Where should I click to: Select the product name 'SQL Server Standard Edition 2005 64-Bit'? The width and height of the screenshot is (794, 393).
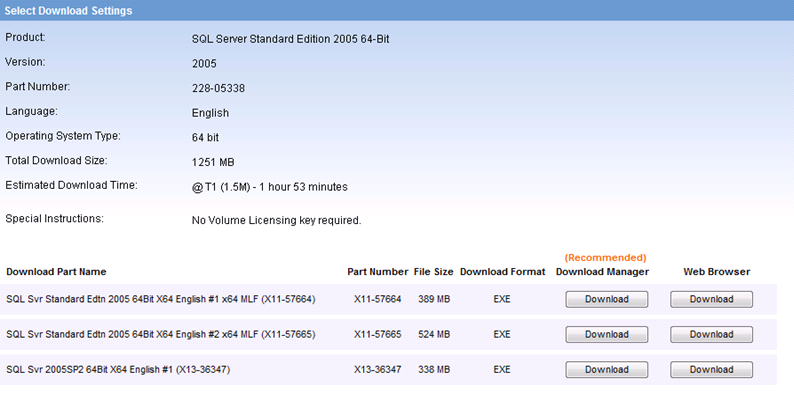291,40
